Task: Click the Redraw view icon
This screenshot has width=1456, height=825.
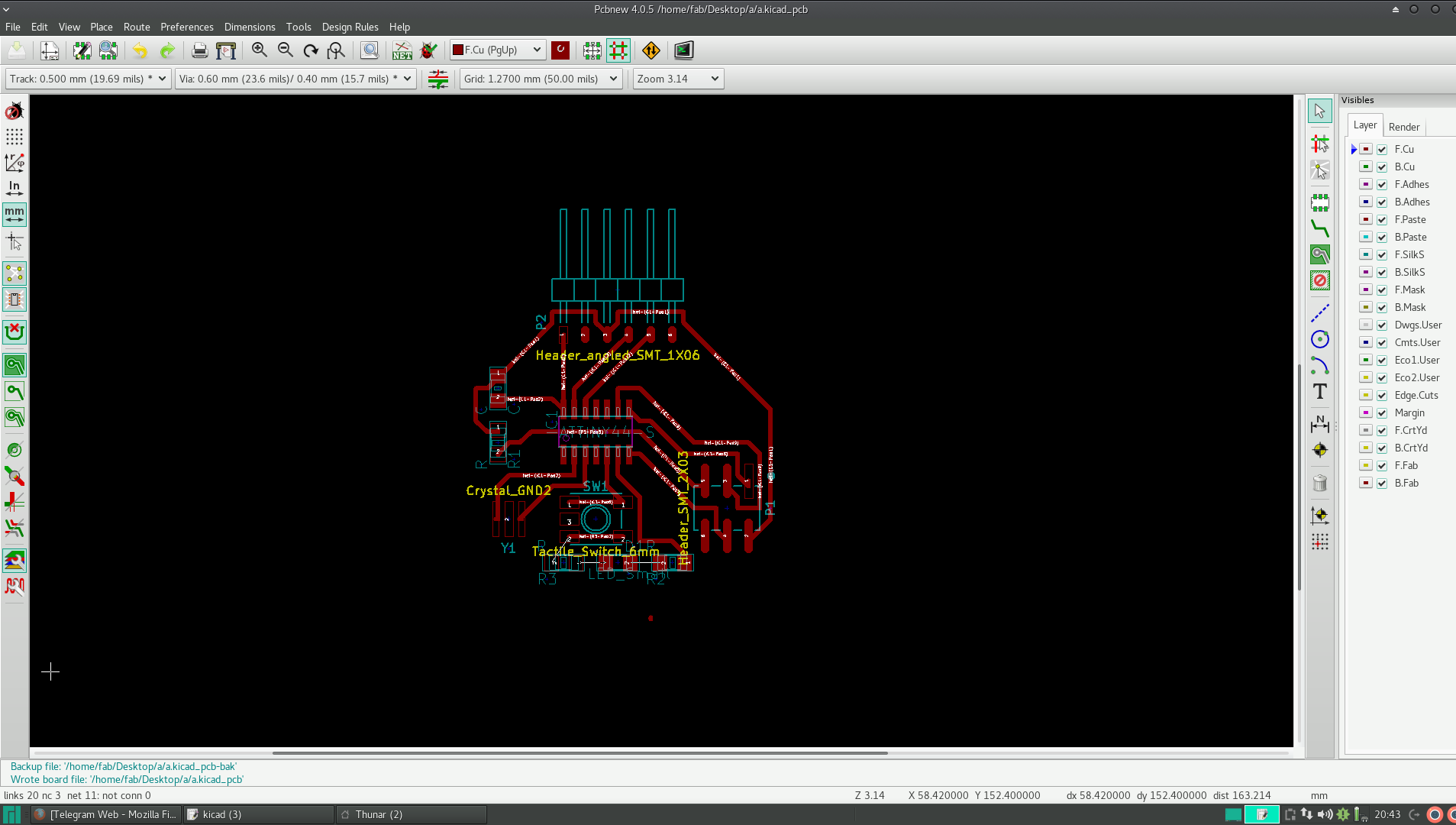Action: pyautogui.click(x=311, y=50)
